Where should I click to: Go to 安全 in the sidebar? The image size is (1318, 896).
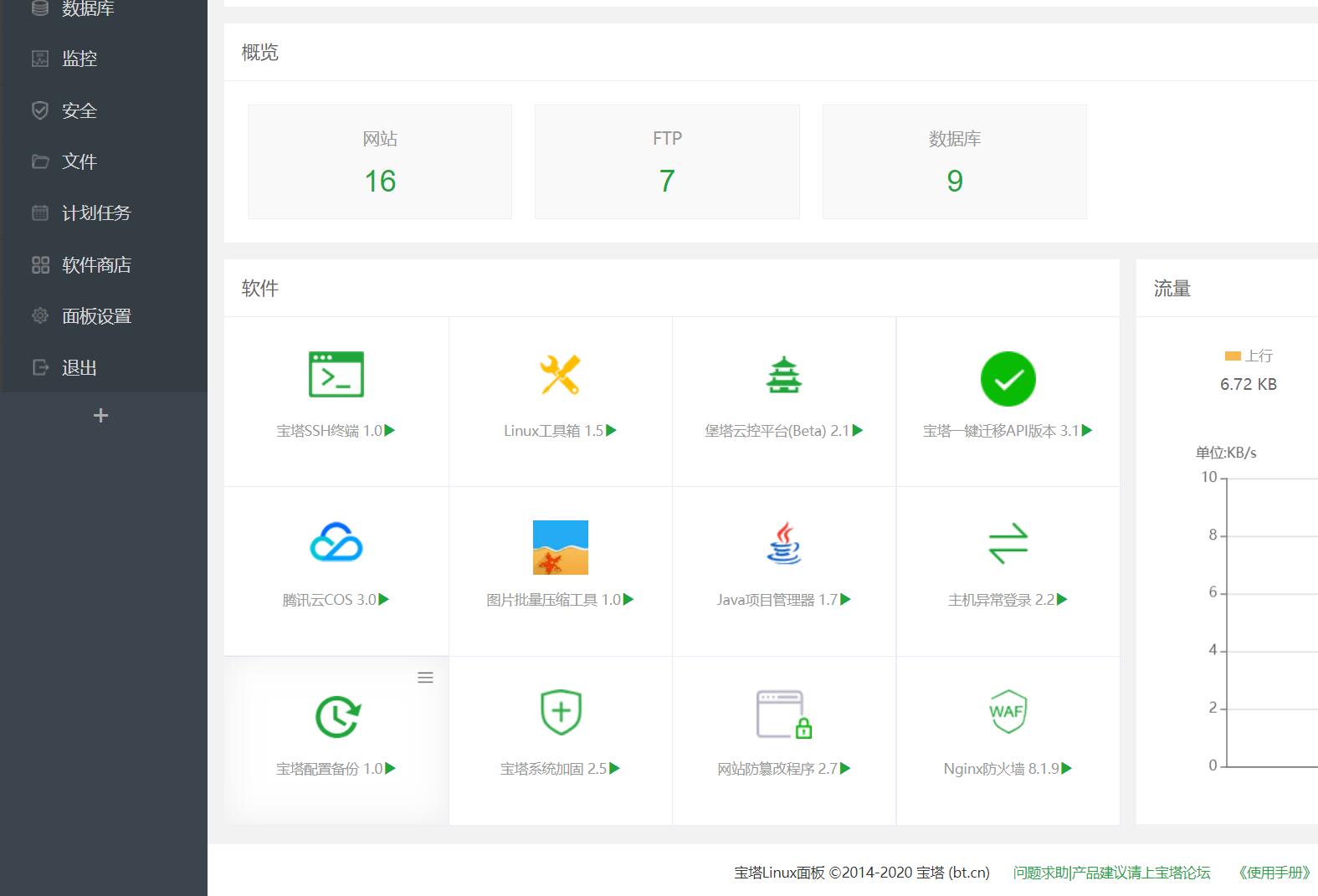(x=104, y=110)
